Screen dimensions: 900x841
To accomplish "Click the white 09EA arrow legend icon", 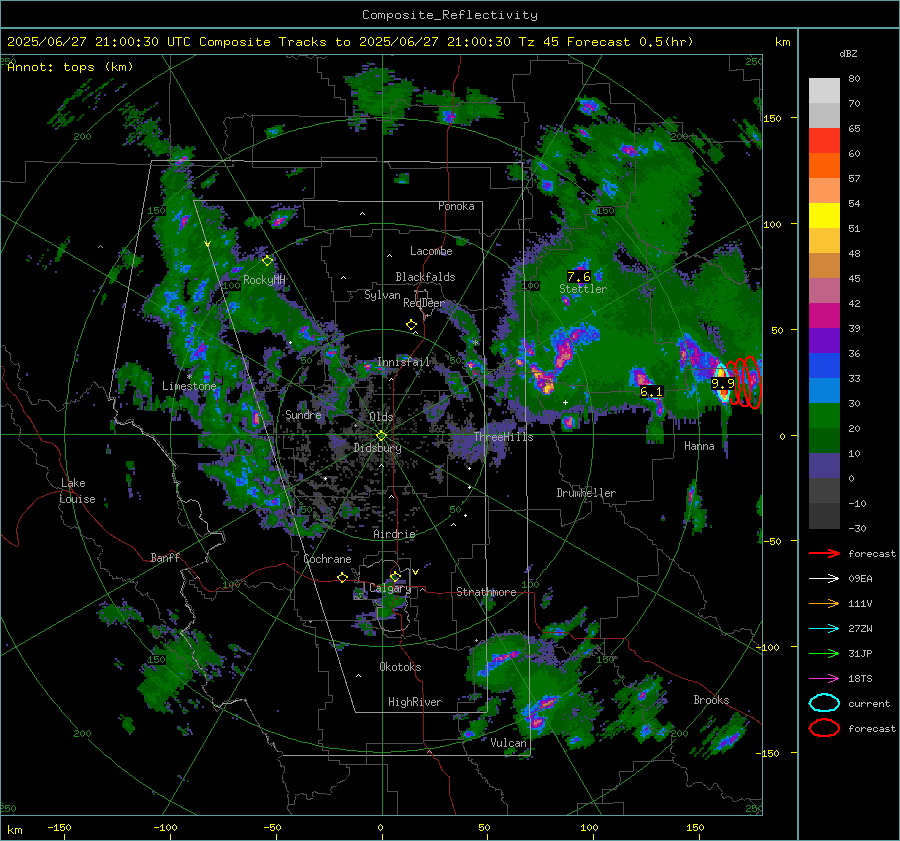I will pyautogui.click(x=824, y=579).
